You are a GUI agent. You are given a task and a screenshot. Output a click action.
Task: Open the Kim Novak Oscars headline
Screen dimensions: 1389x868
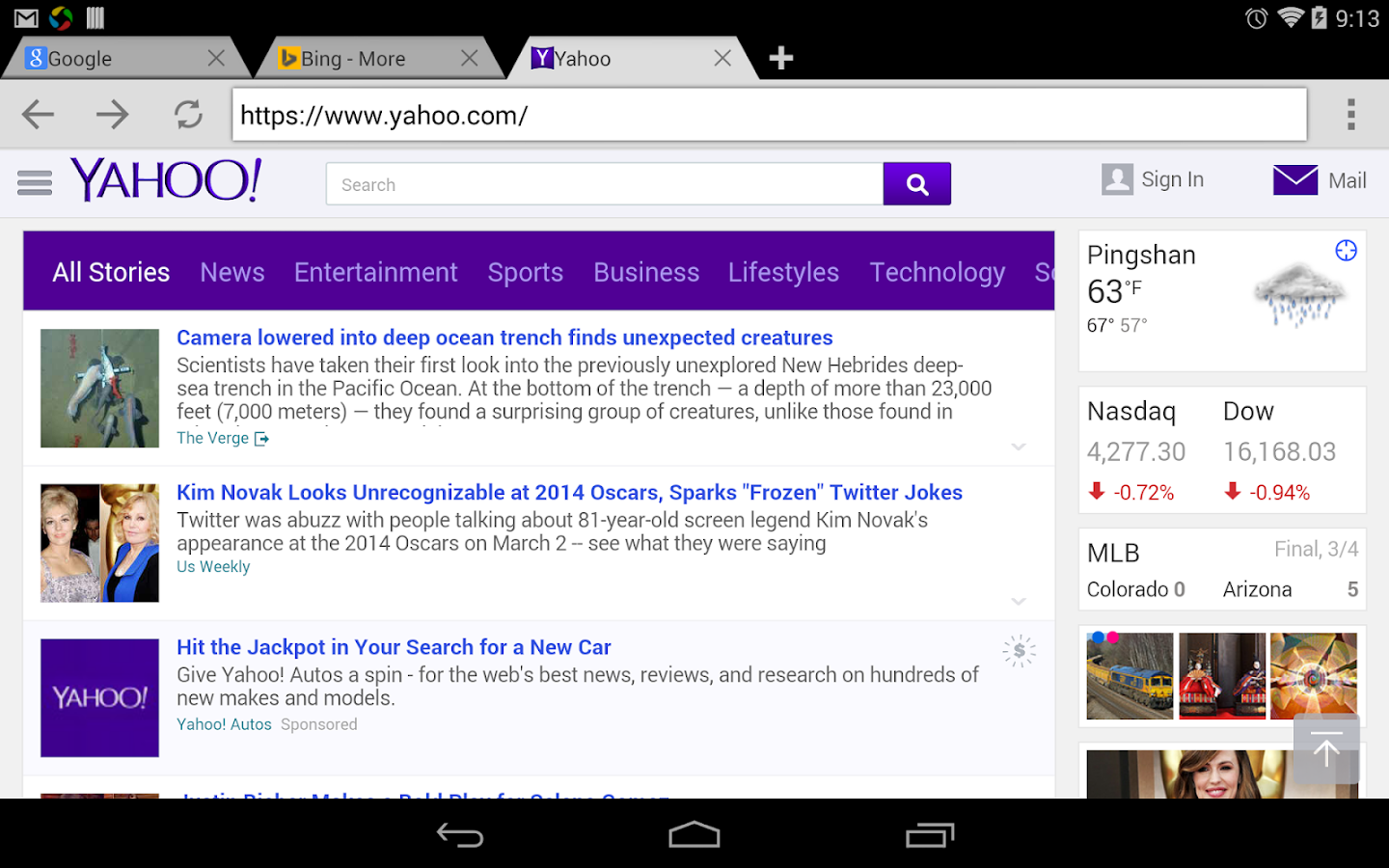tap(569, 492)
